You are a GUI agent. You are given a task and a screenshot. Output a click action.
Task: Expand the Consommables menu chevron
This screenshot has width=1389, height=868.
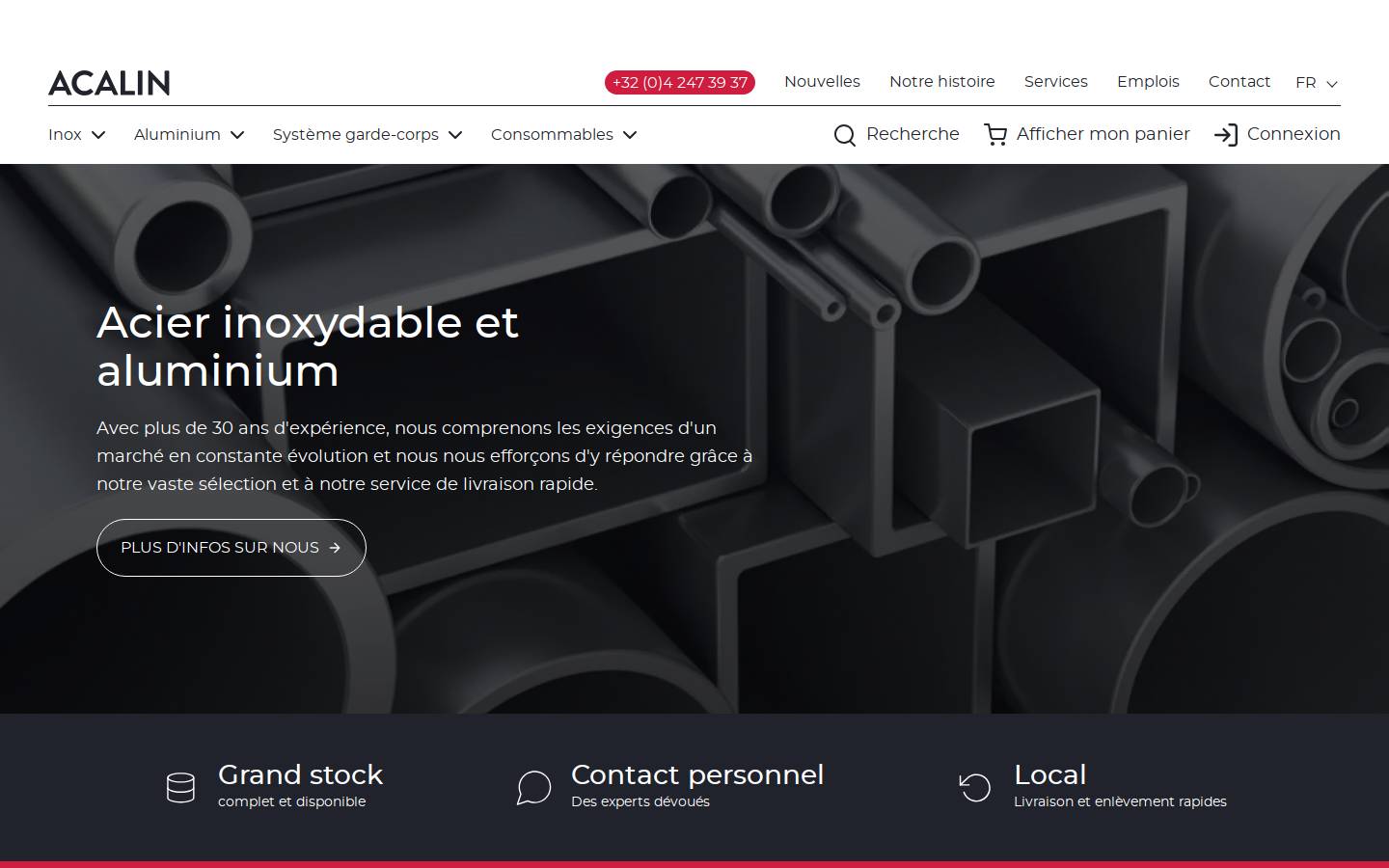click(x=630, y=135)
